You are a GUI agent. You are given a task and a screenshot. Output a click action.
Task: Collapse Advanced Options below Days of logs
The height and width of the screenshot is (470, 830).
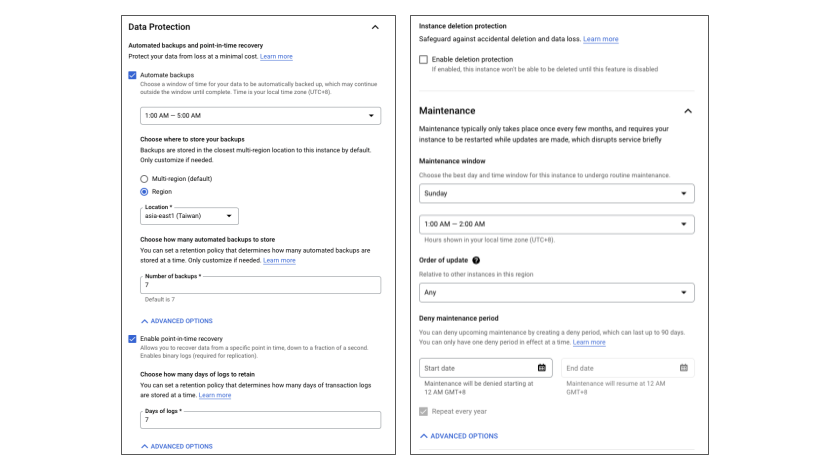tap(177, 446)
